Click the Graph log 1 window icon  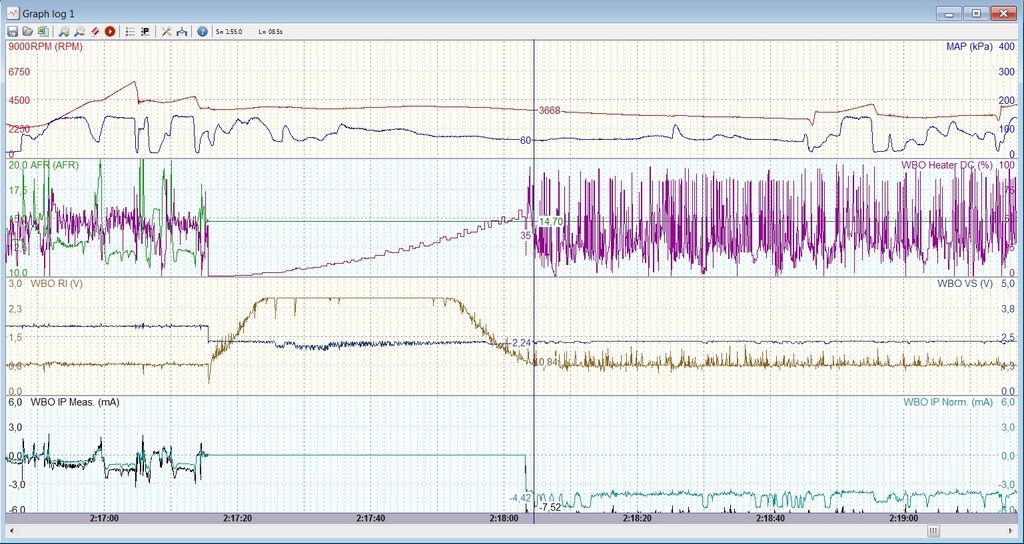[12, 13]
